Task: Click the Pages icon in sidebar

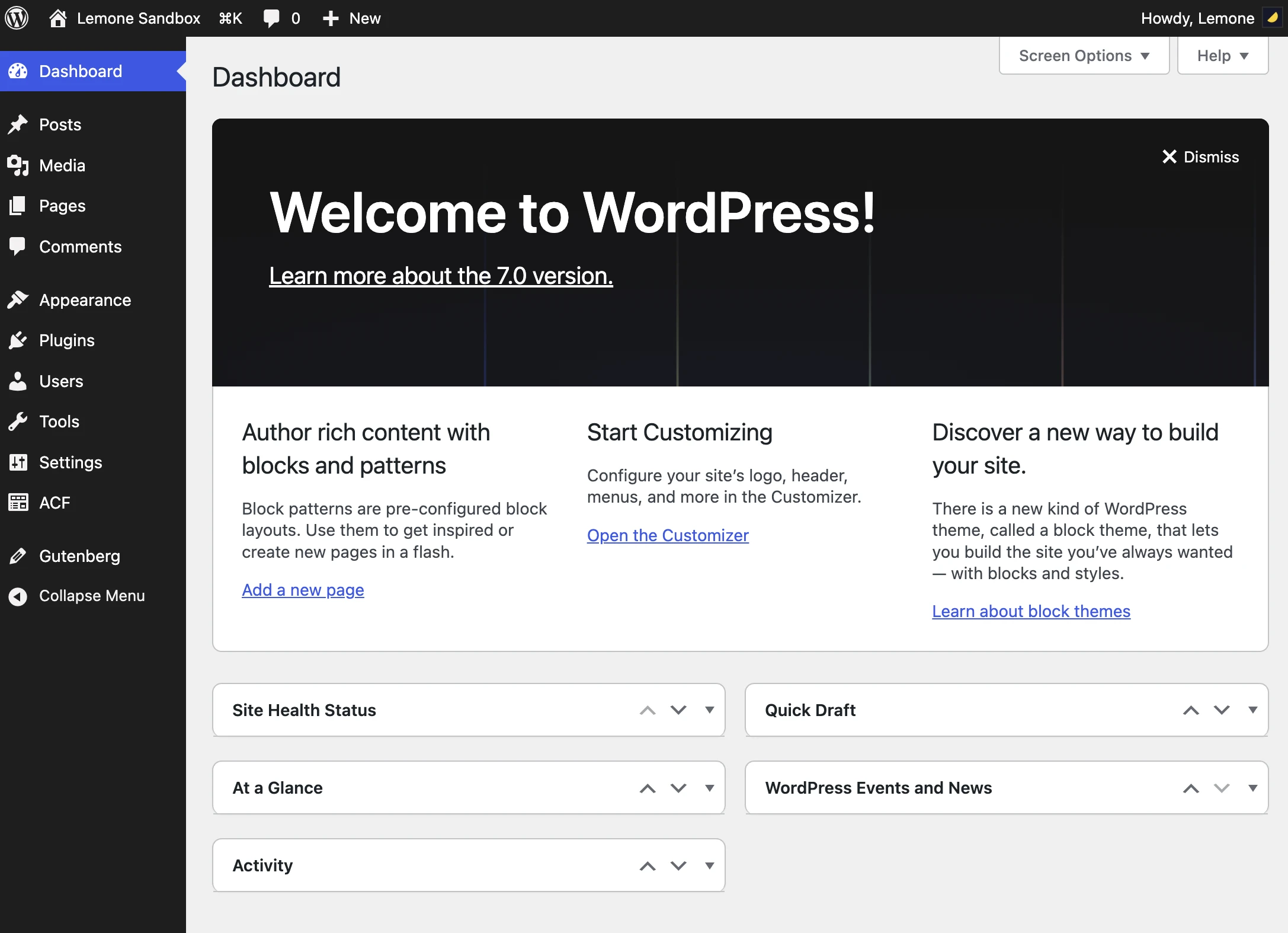Action: click(18, 206)
